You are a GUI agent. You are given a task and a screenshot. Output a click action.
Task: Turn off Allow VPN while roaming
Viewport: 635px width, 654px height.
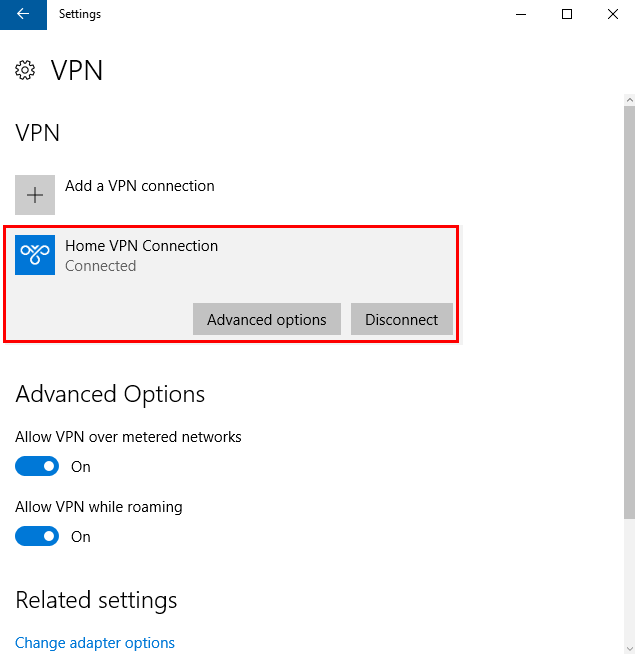[37, 537]
